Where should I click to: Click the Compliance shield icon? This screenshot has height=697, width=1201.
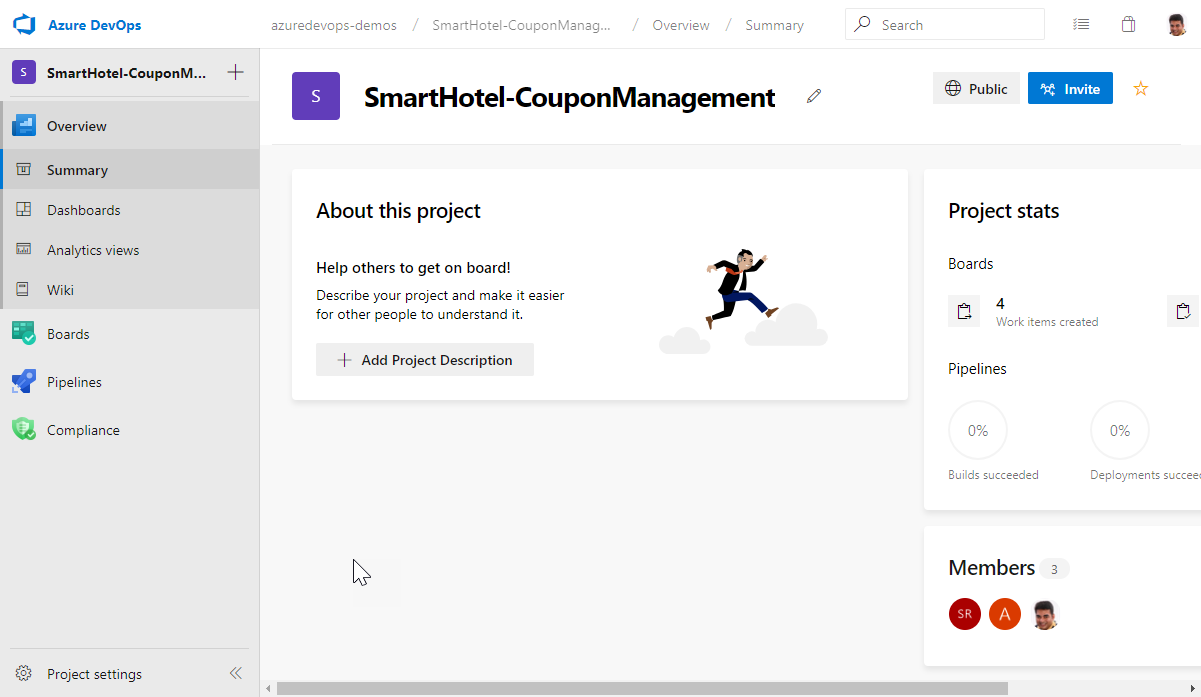24,430
